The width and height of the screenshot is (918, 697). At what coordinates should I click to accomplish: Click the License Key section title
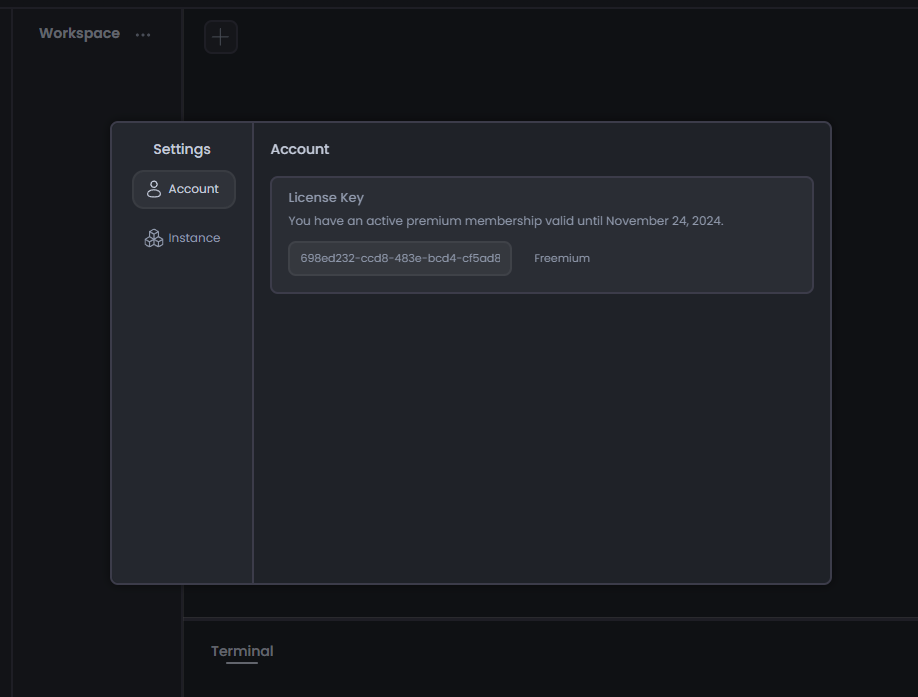pyautogui.click(x=326, y=198)
